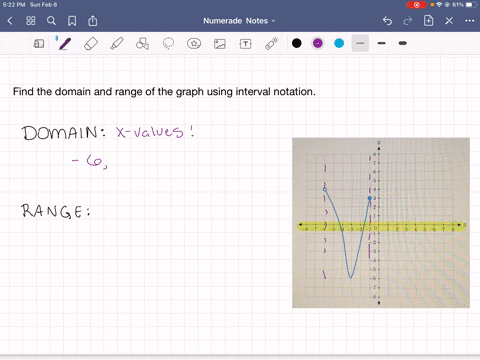Select the Shapes tool

pyautogui.click(x=142, y=44)
